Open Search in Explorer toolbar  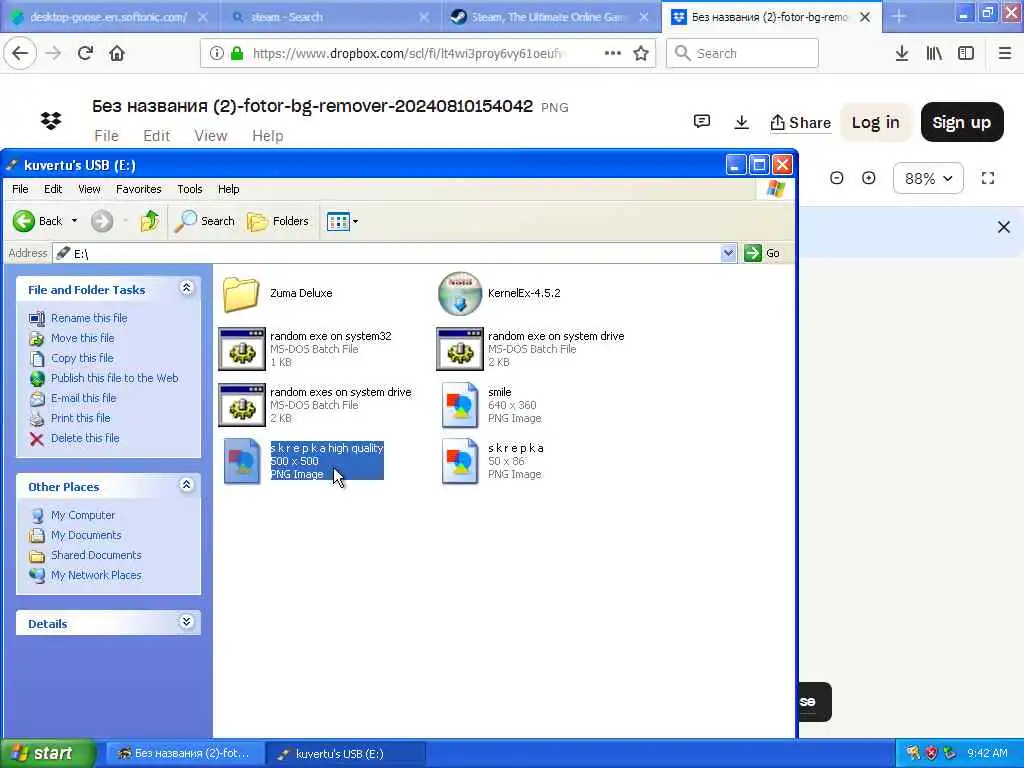pyautogui.click(x=204, y=221)
